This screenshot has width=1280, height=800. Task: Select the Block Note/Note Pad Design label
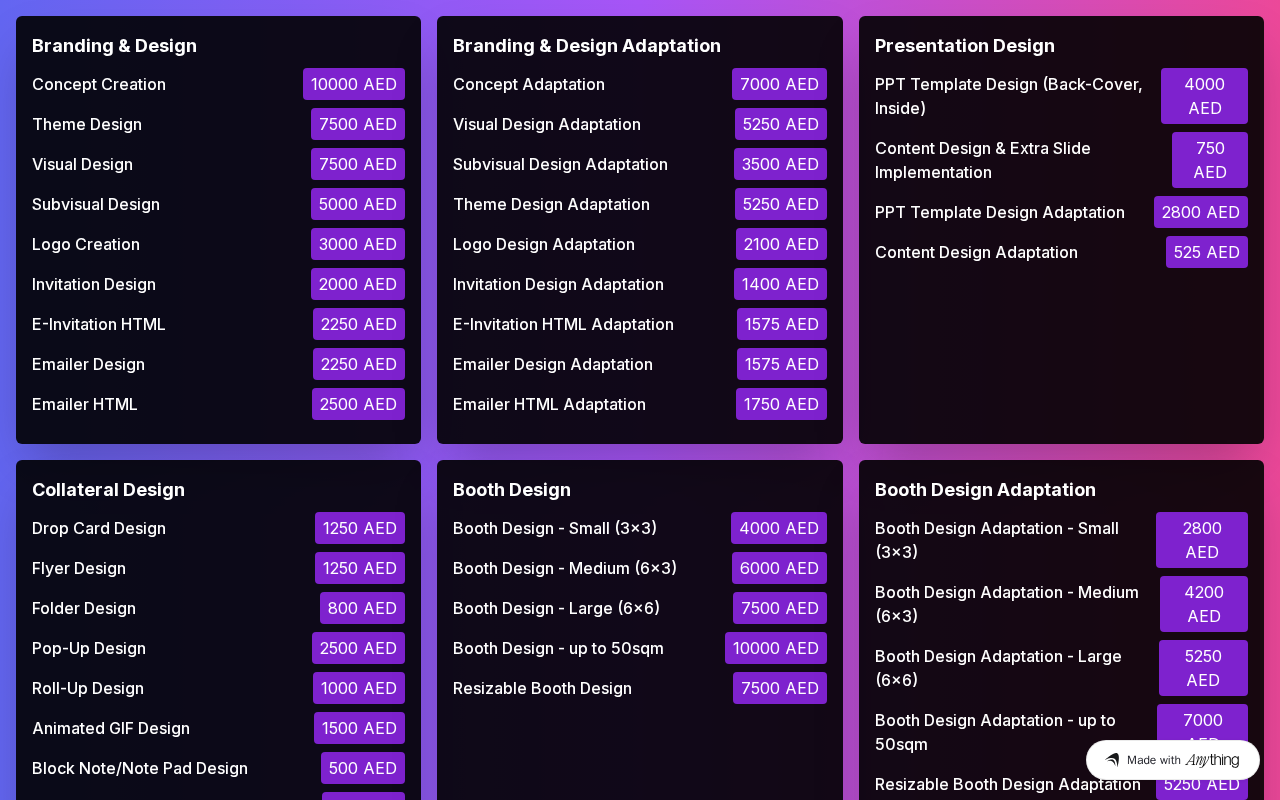(x=140, y=768)
